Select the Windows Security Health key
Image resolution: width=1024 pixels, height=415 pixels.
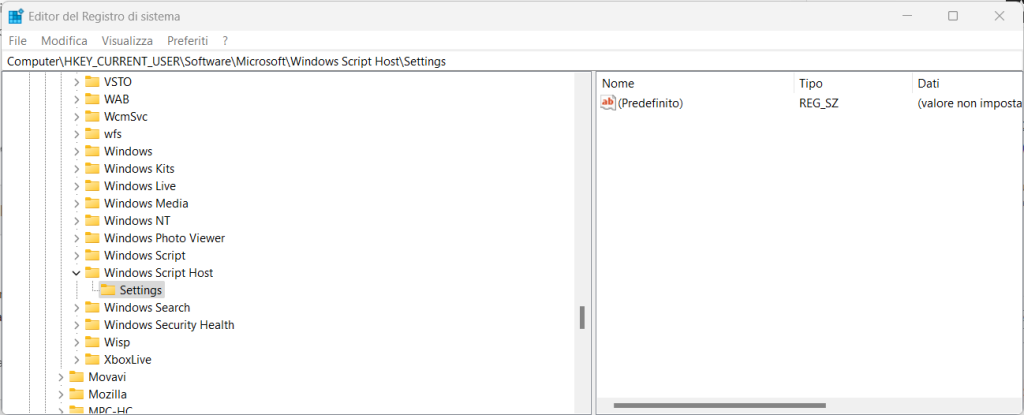168,325
